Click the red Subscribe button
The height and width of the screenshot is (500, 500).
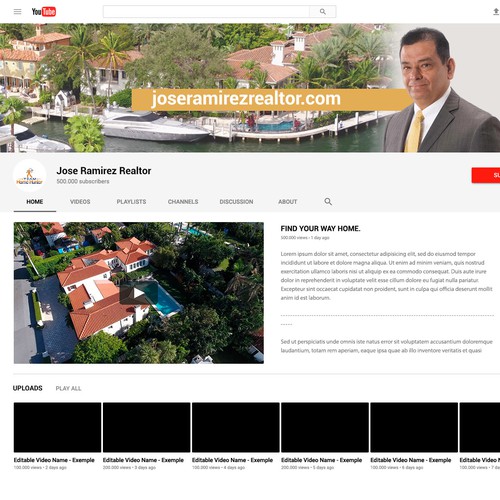(486, 175)
